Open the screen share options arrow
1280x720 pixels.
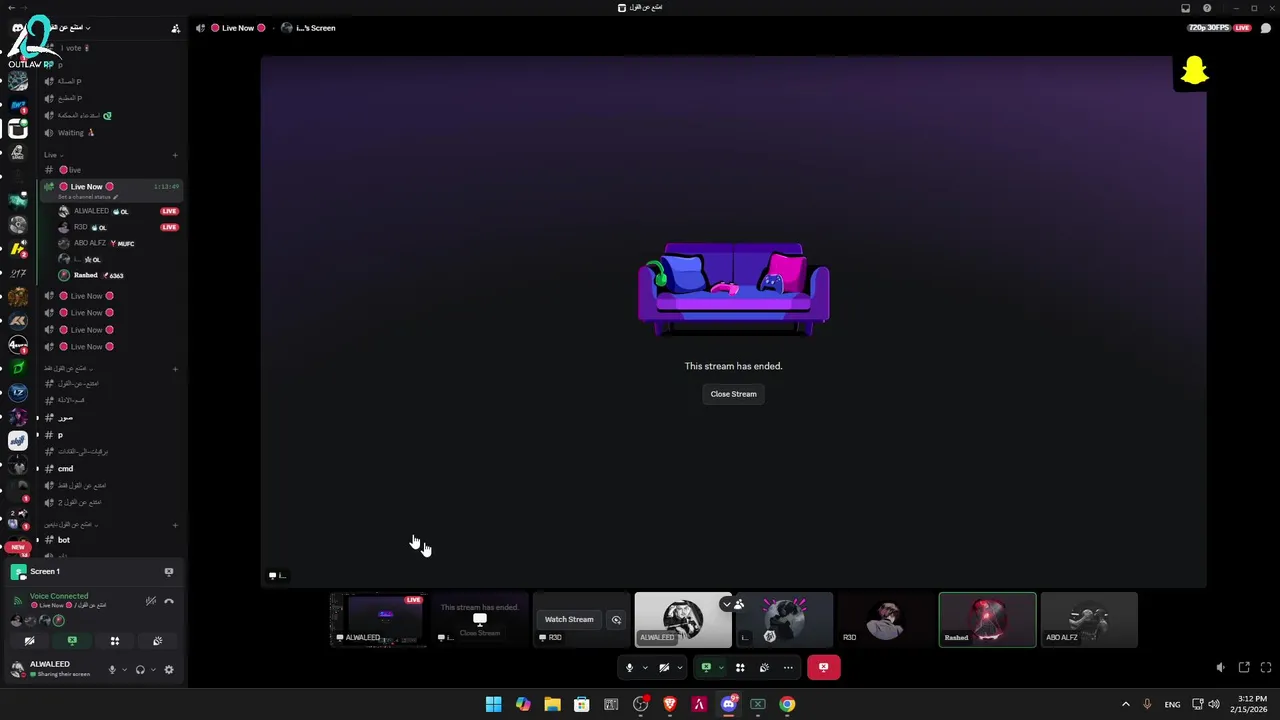(721, 668)
